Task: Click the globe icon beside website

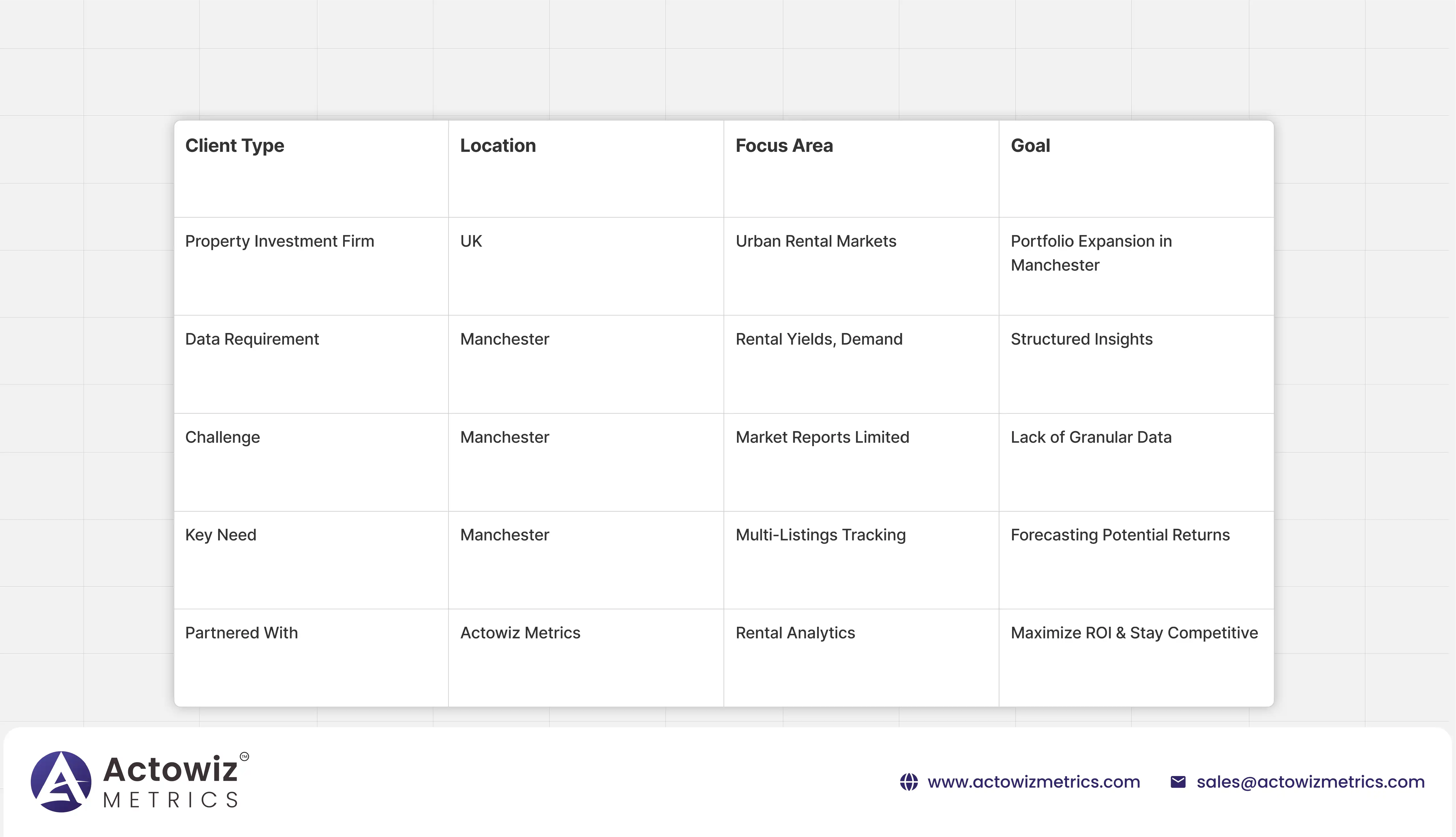Action: click(x=908, y=782)
